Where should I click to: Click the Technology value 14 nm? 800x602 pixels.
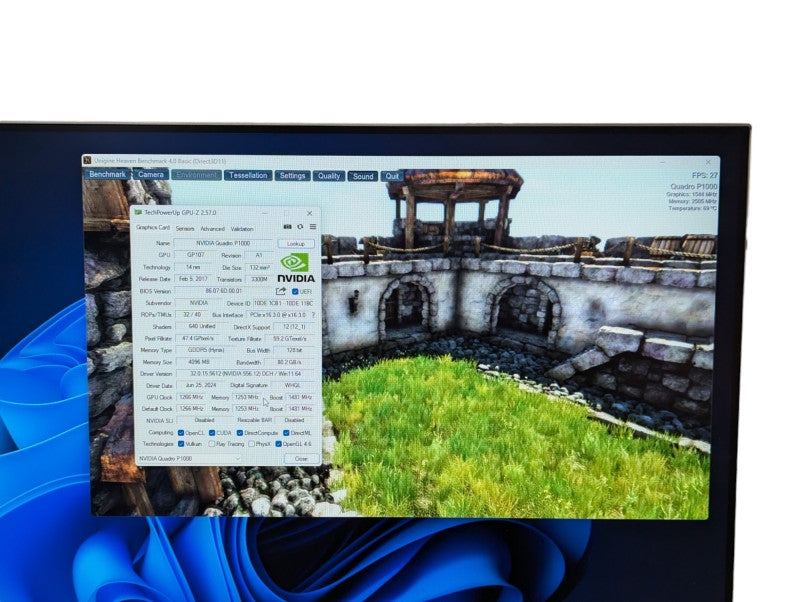(x=193, y=267)
